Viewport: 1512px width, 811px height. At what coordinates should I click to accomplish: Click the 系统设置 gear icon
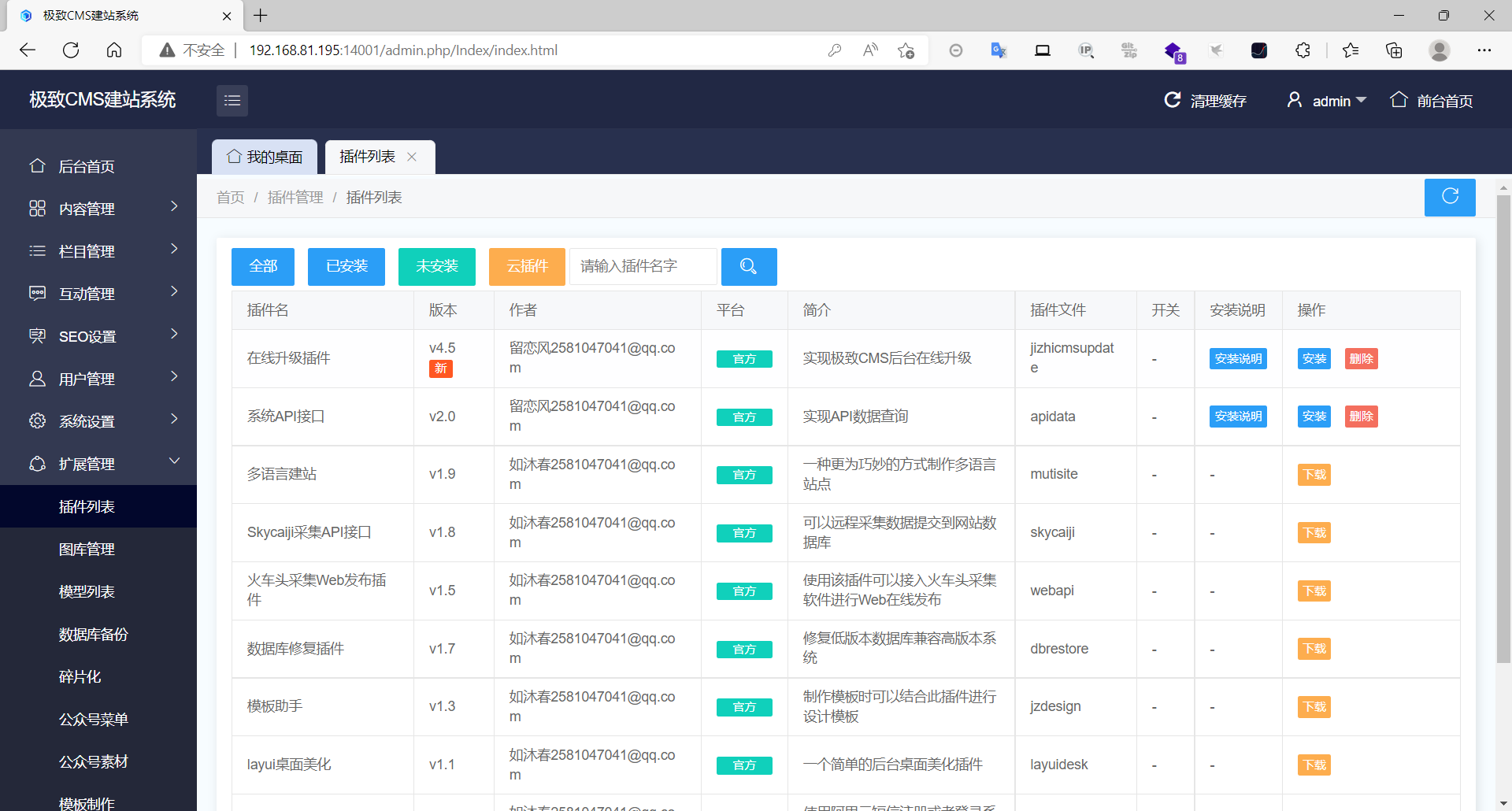pos(37,421)
